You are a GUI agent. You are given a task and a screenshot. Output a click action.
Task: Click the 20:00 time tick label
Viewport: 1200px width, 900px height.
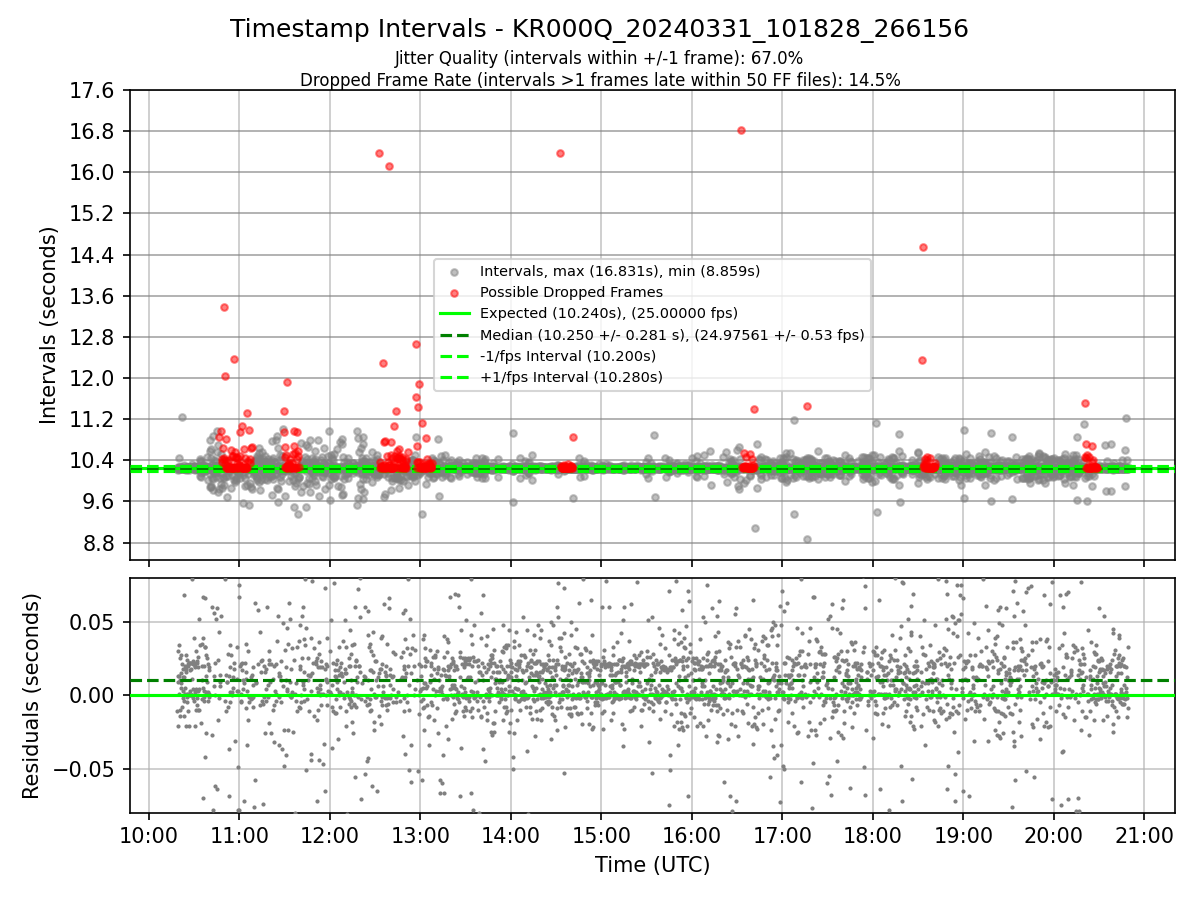1054,835
